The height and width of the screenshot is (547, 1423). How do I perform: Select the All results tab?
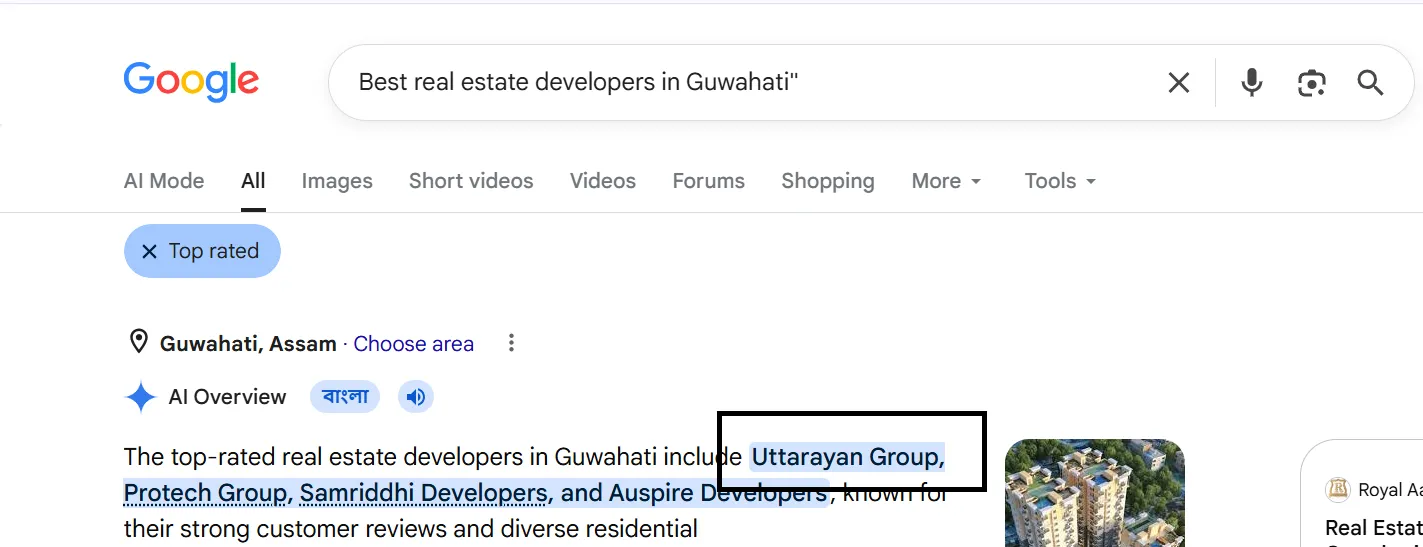tap(253, 181)
